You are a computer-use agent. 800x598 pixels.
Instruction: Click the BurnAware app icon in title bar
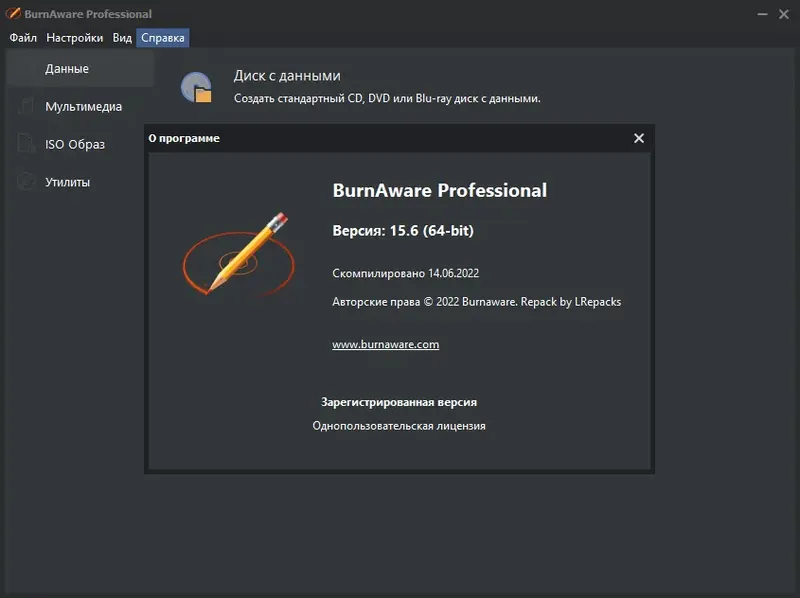point(13,13)
